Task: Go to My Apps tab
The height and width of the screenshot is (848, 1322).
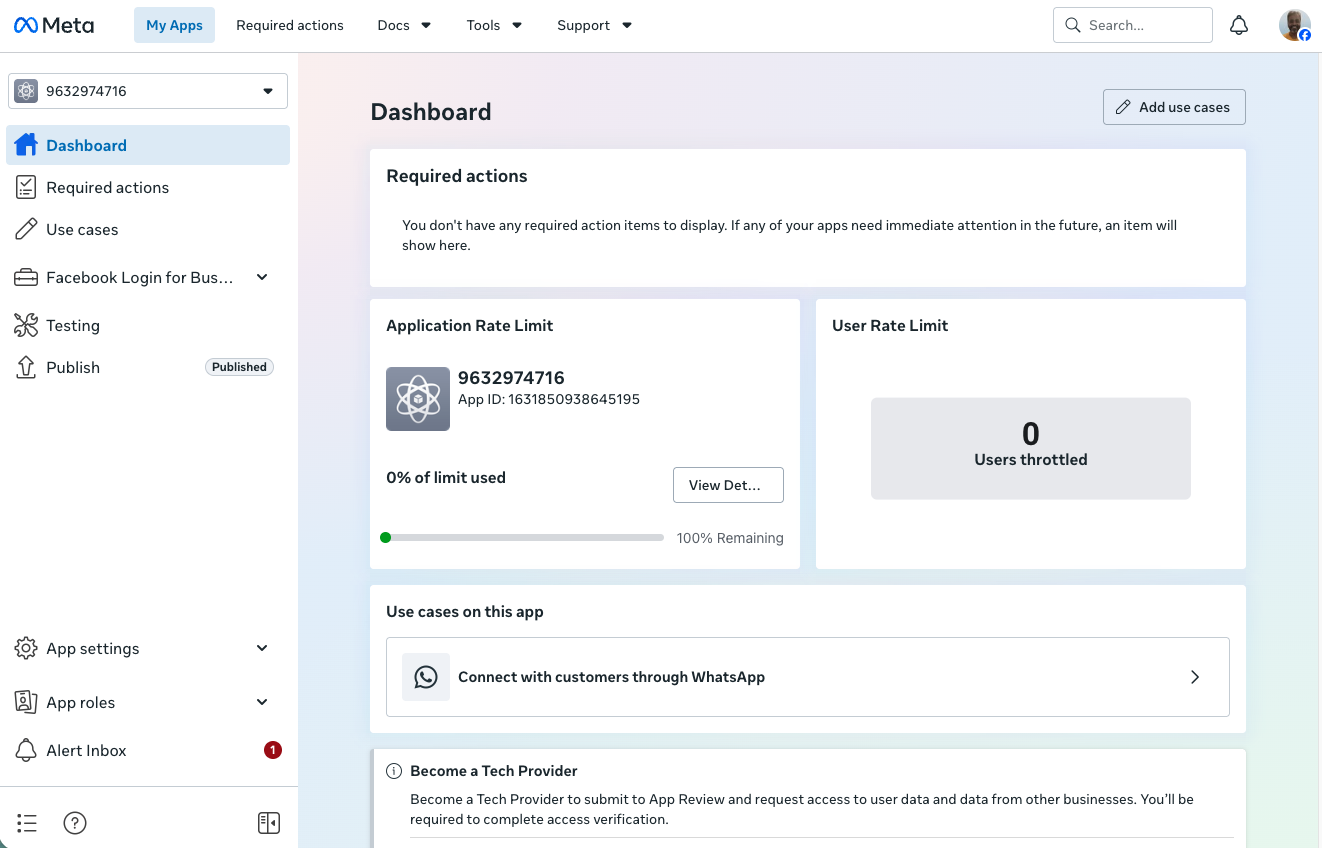Action: tap(174, 25)
